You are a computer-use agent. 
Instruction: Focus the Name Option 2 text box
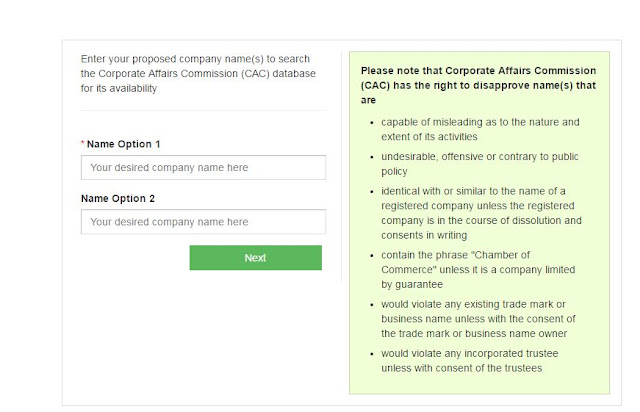203,222
